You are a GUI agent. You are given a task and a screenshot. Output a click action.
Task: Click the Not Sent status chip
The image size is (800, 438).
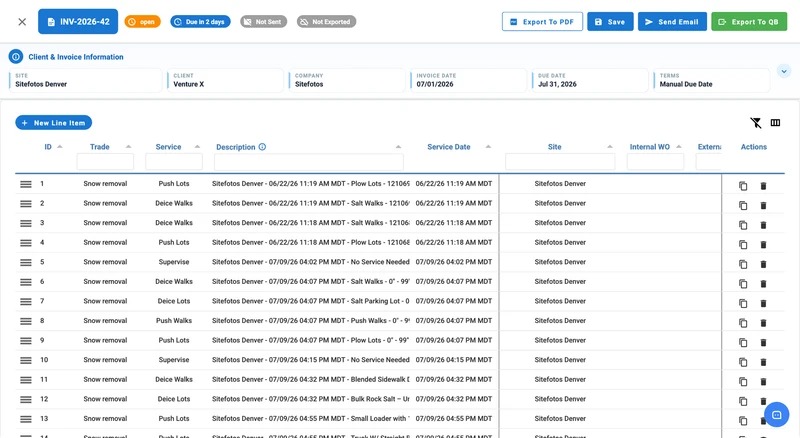click(x=263, y=21)
